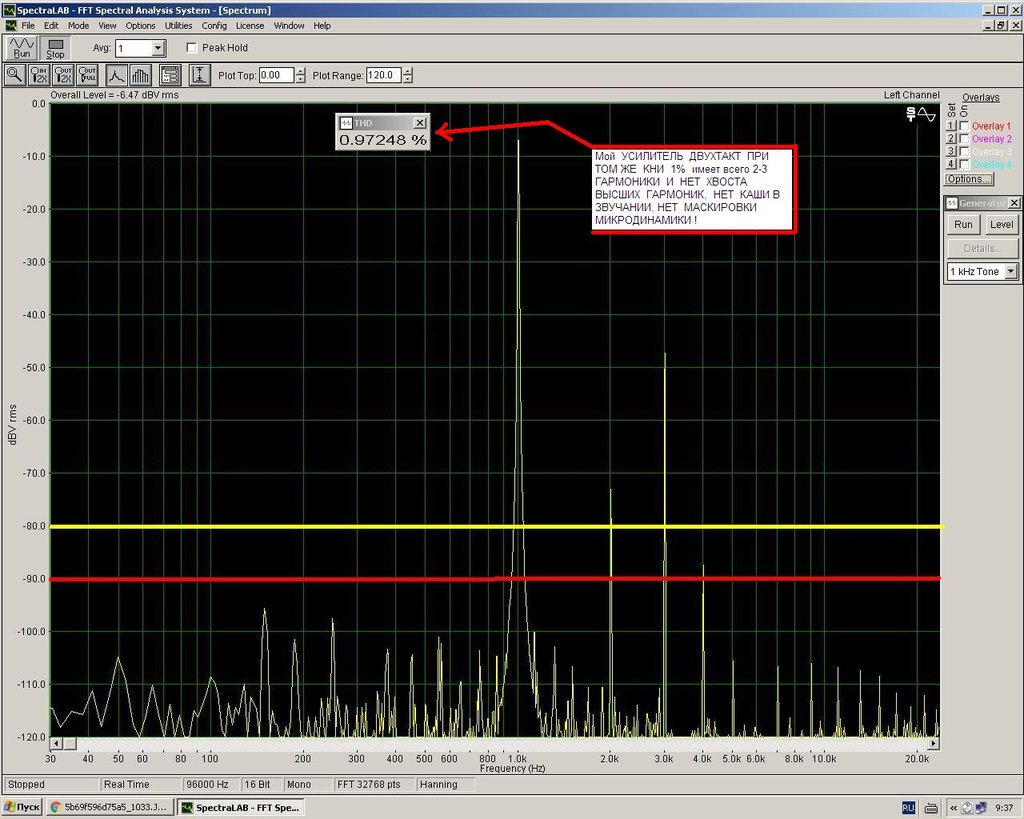Open the 1 kHz Tone generator dropdown
The height and width of the screenshot is (819, 1024).
pyautogui.click(x=1011, y=271)
